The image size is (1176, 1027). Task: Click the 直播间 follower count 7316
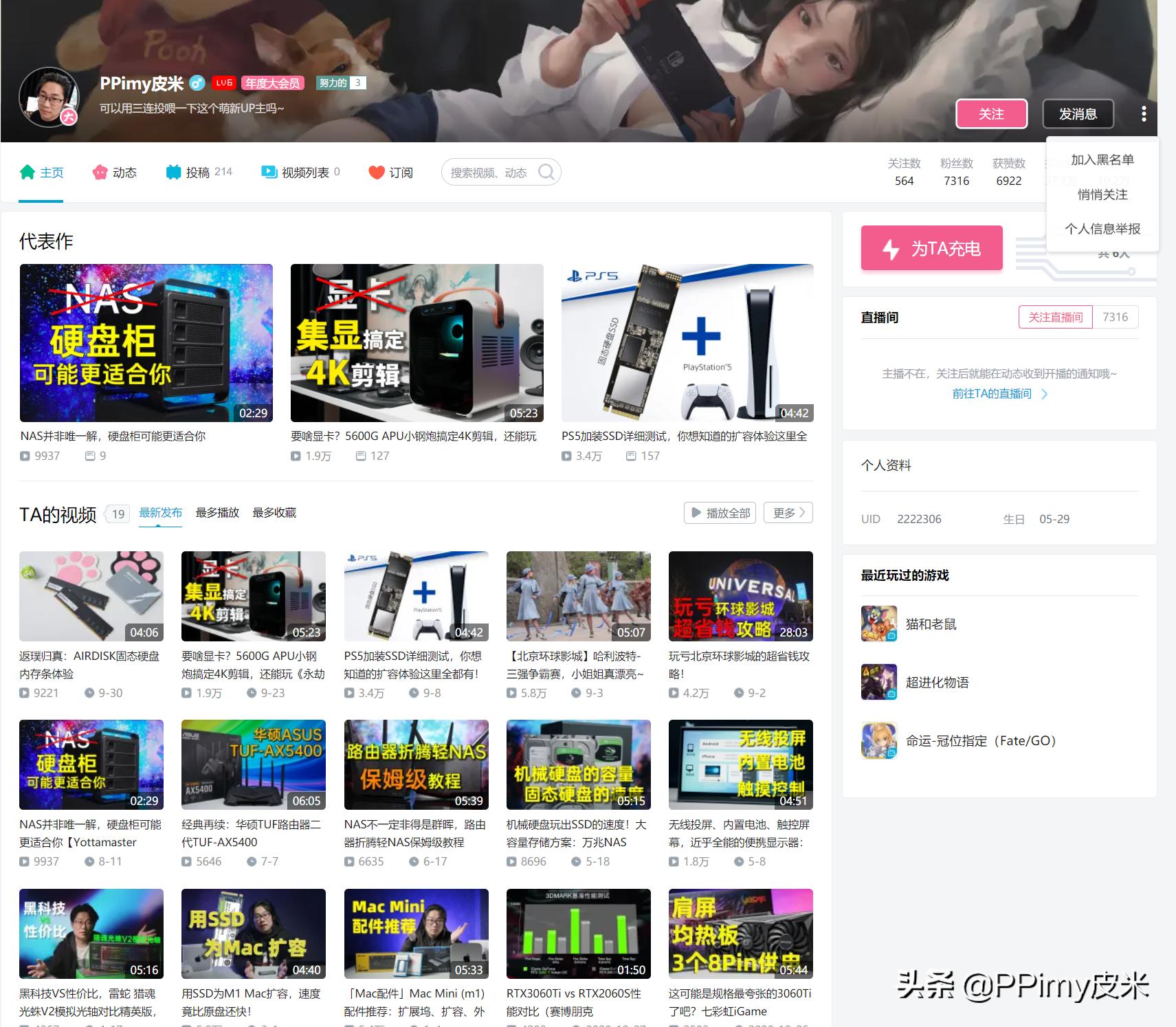(1116, 317)
